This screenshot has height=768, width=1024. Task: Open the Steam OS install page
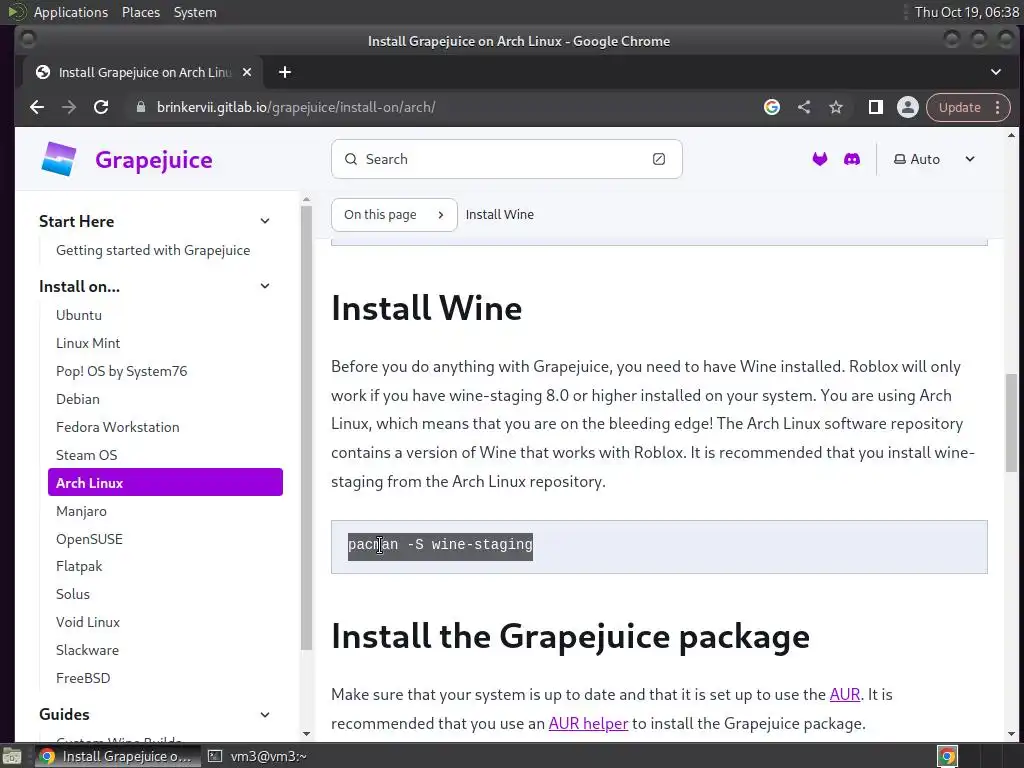(x=87, y=455)
